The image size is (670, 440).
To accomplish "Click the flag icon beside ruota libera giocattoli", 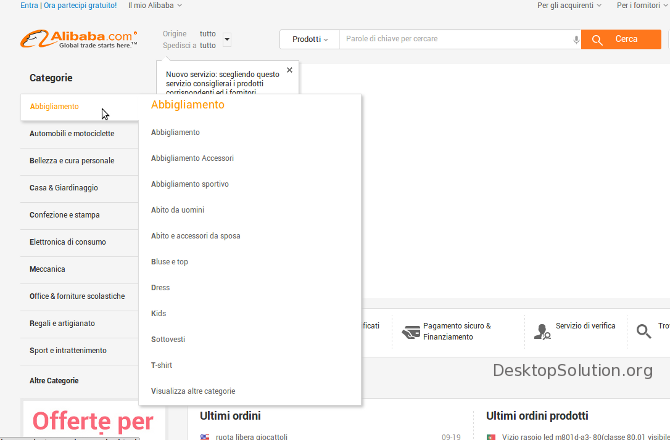I will (x=205, y=437).
